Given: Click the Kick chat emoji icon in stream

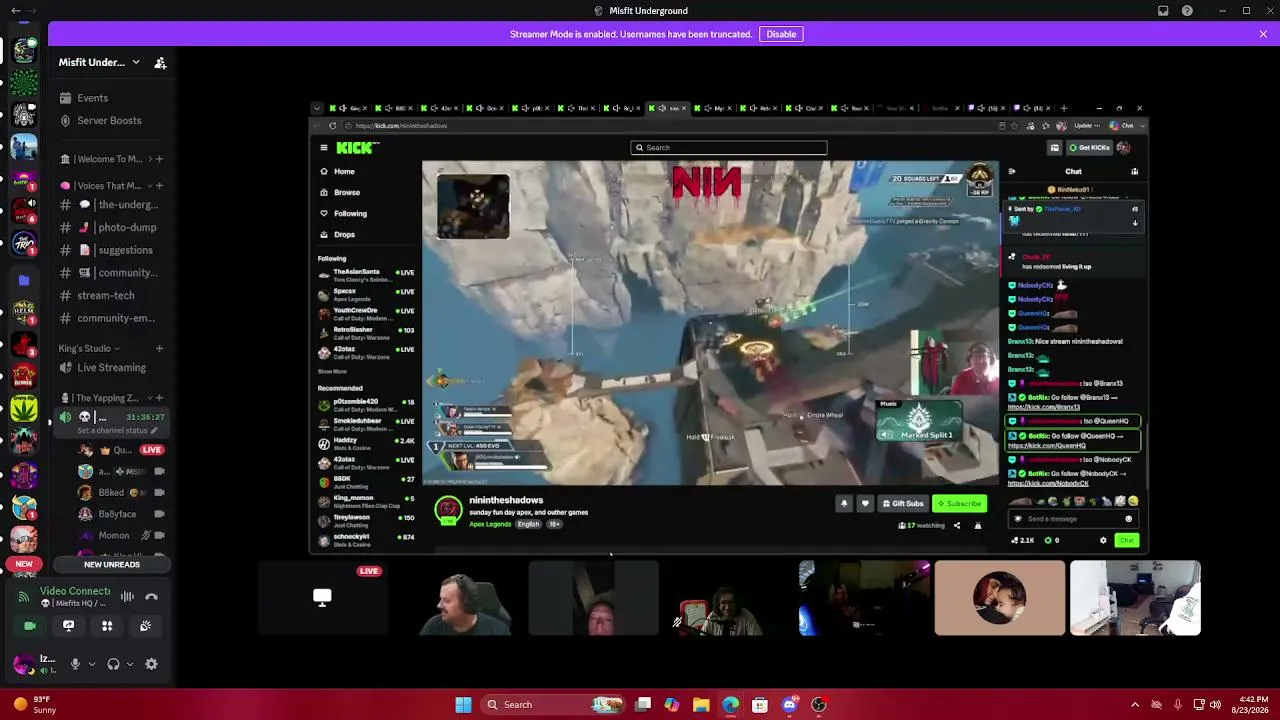Looking at the screenshot, I should (x=1129, y=519).
